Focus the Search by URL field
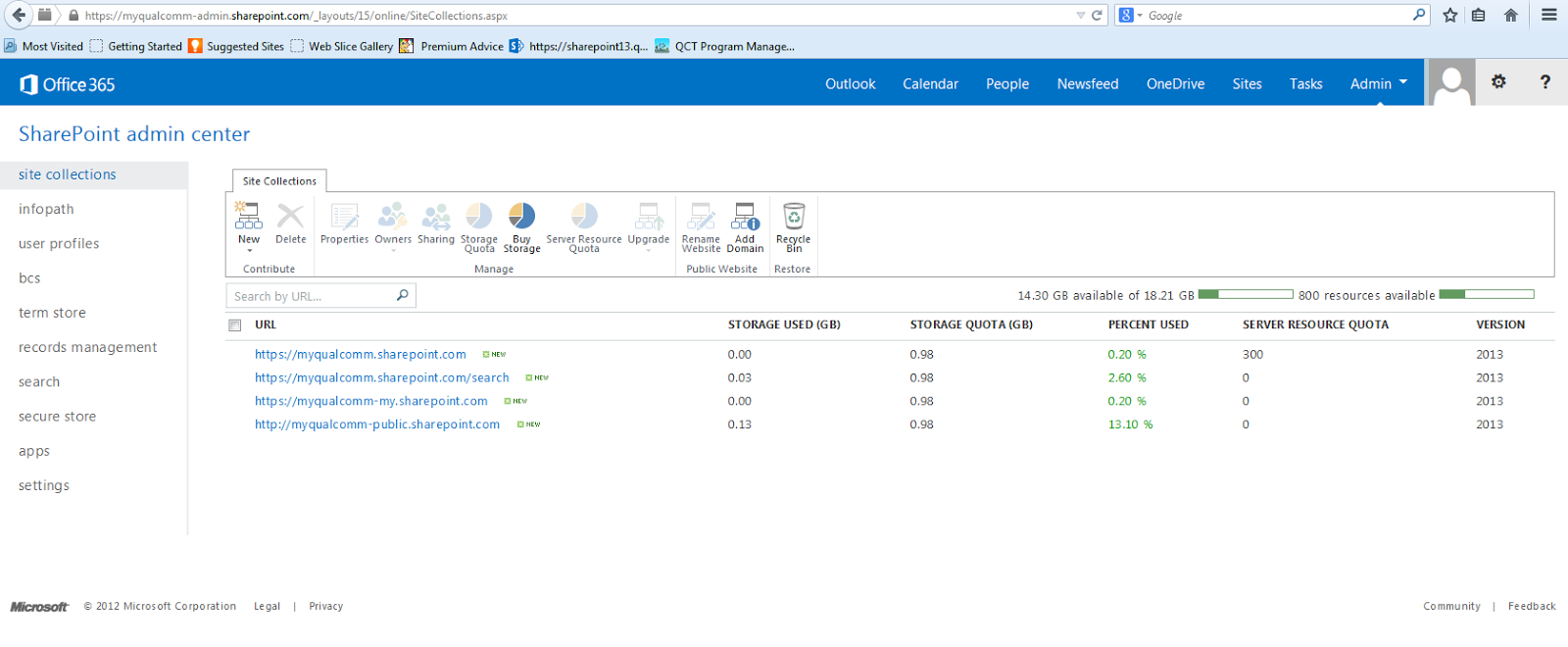The width and height of the screenshot is (1568, 647). pyautogui.click(x=321, y=296)
